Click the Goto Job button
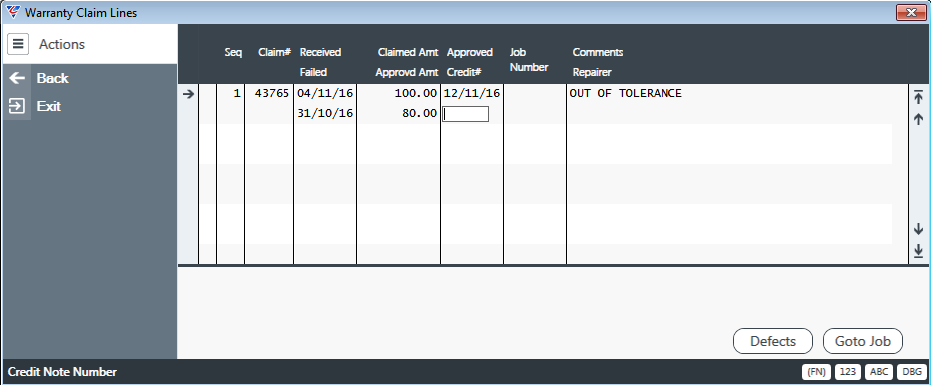This screenshot has height=385, width=931. pos(863,341)
